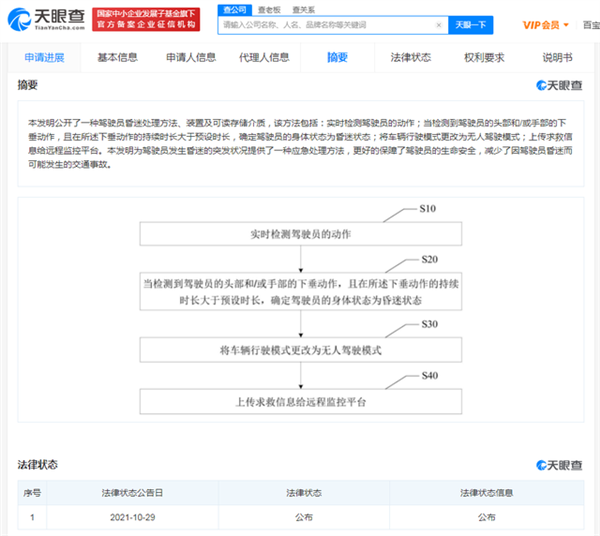Switch search mode to 查老板
This screenshot has width=600, height=536.
266,9
